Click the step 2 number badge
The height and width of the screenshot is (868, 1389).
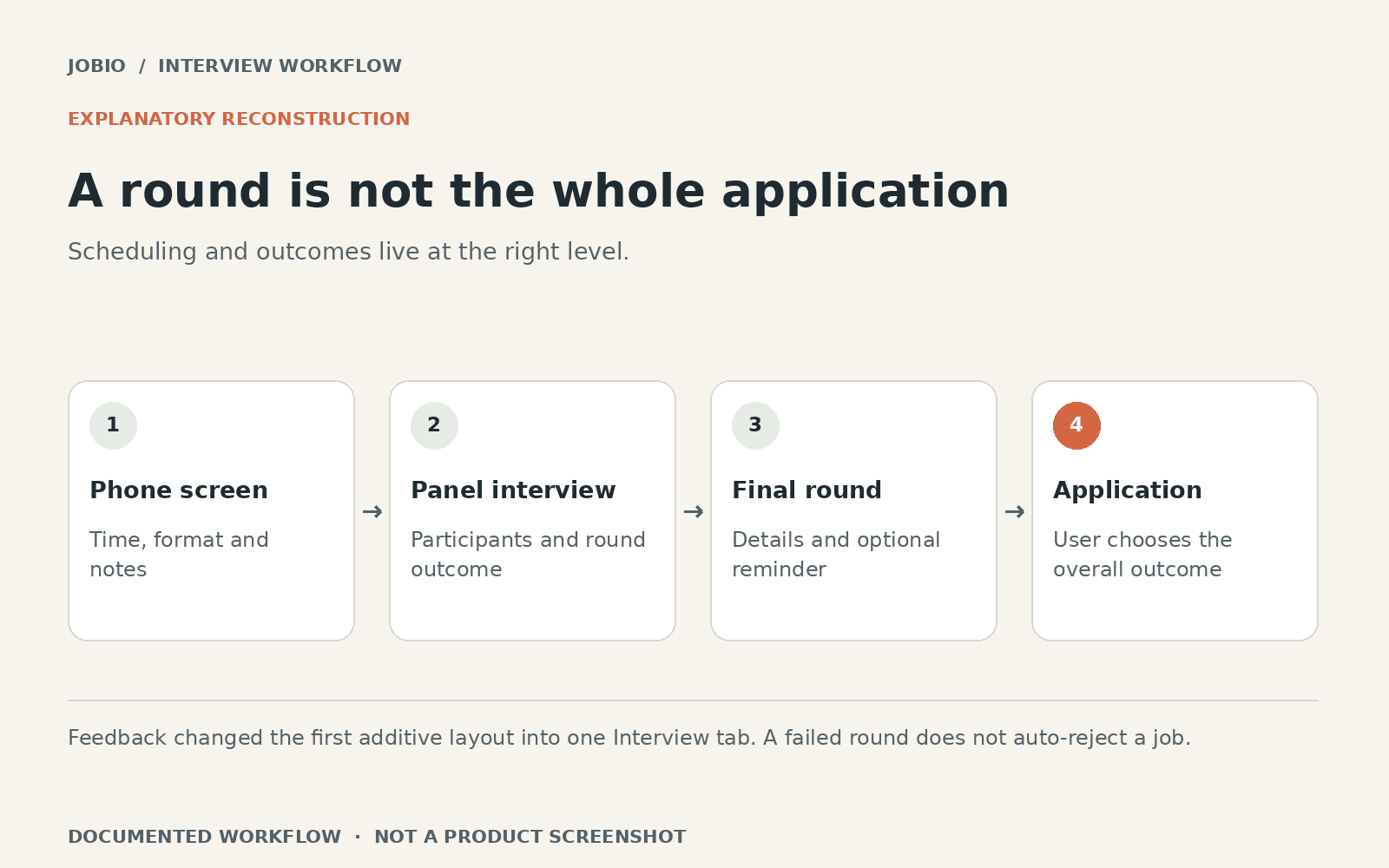434,425
